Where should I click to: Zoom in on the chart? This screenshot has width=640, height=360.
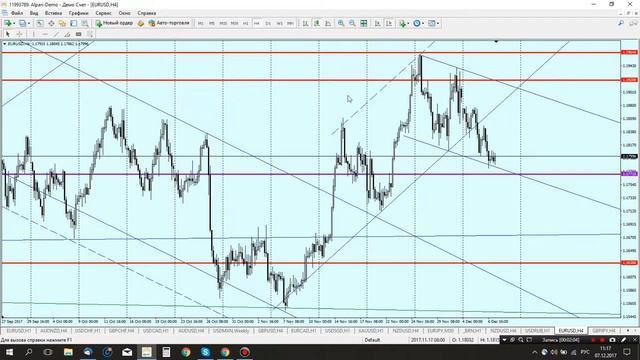(341, 23)
